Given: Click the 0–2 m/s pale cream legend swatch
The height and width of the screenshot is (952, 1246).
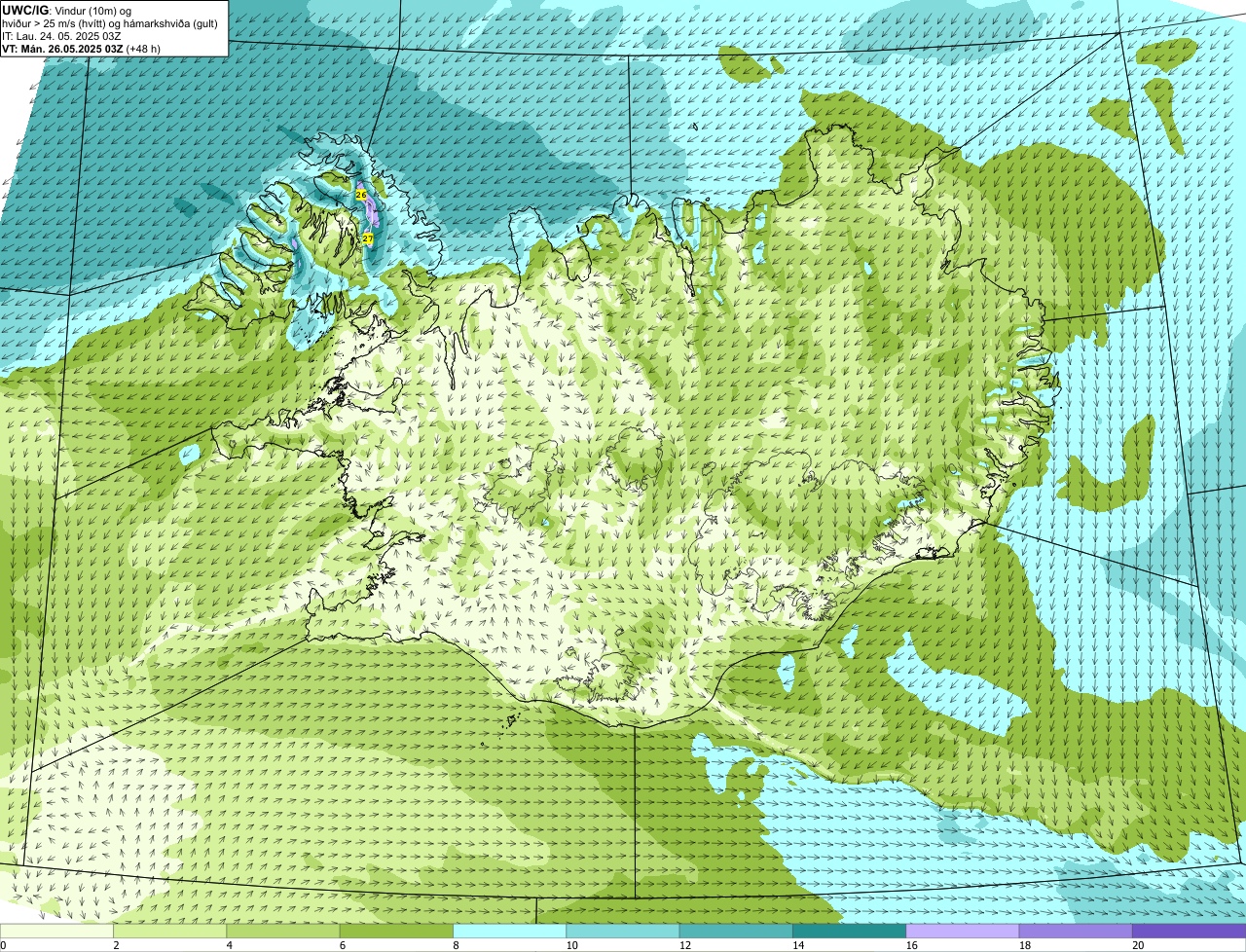Looking at the screenshot, I should 56,931.
